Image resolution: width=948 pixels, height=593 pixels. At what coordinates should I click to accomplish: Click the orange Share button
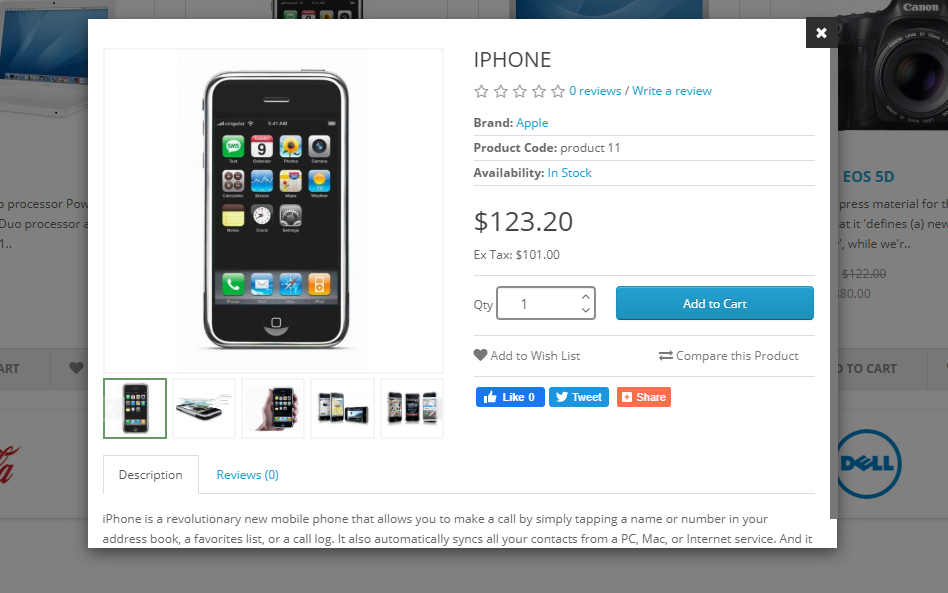(x=644, y=397)
